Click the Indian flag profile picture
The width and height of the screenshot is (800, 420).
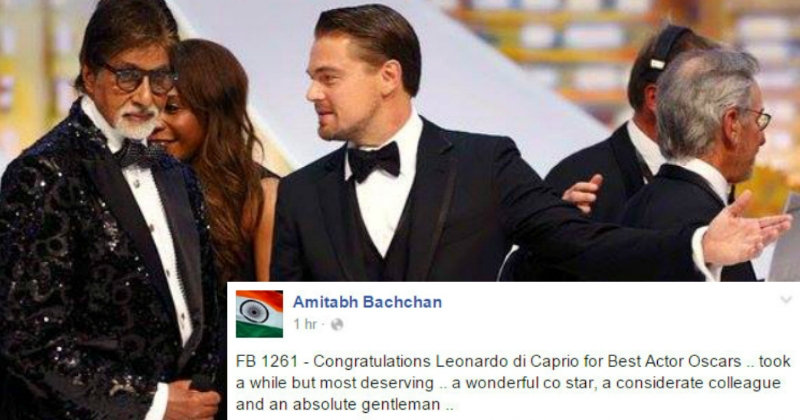point(259,314)
